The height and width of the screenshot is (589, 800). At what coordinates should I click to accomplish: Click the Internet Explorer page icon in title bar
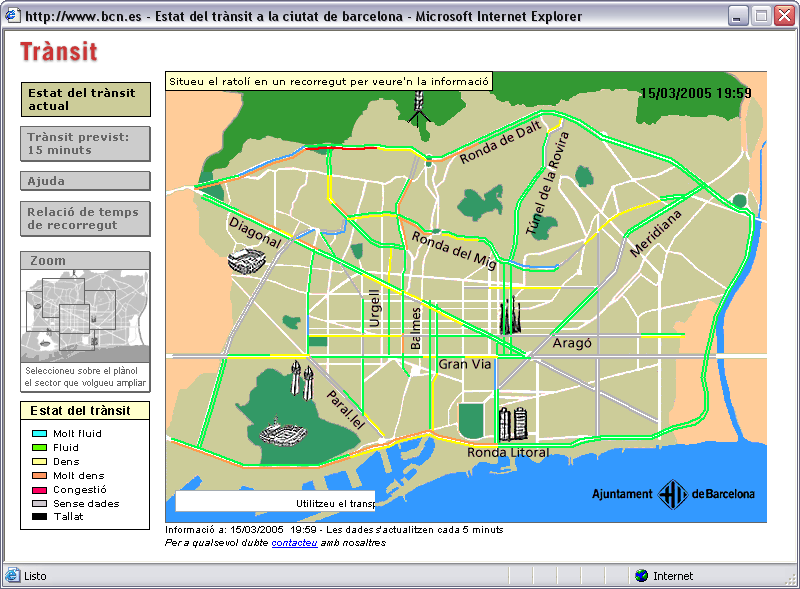(x=12, y=16)
